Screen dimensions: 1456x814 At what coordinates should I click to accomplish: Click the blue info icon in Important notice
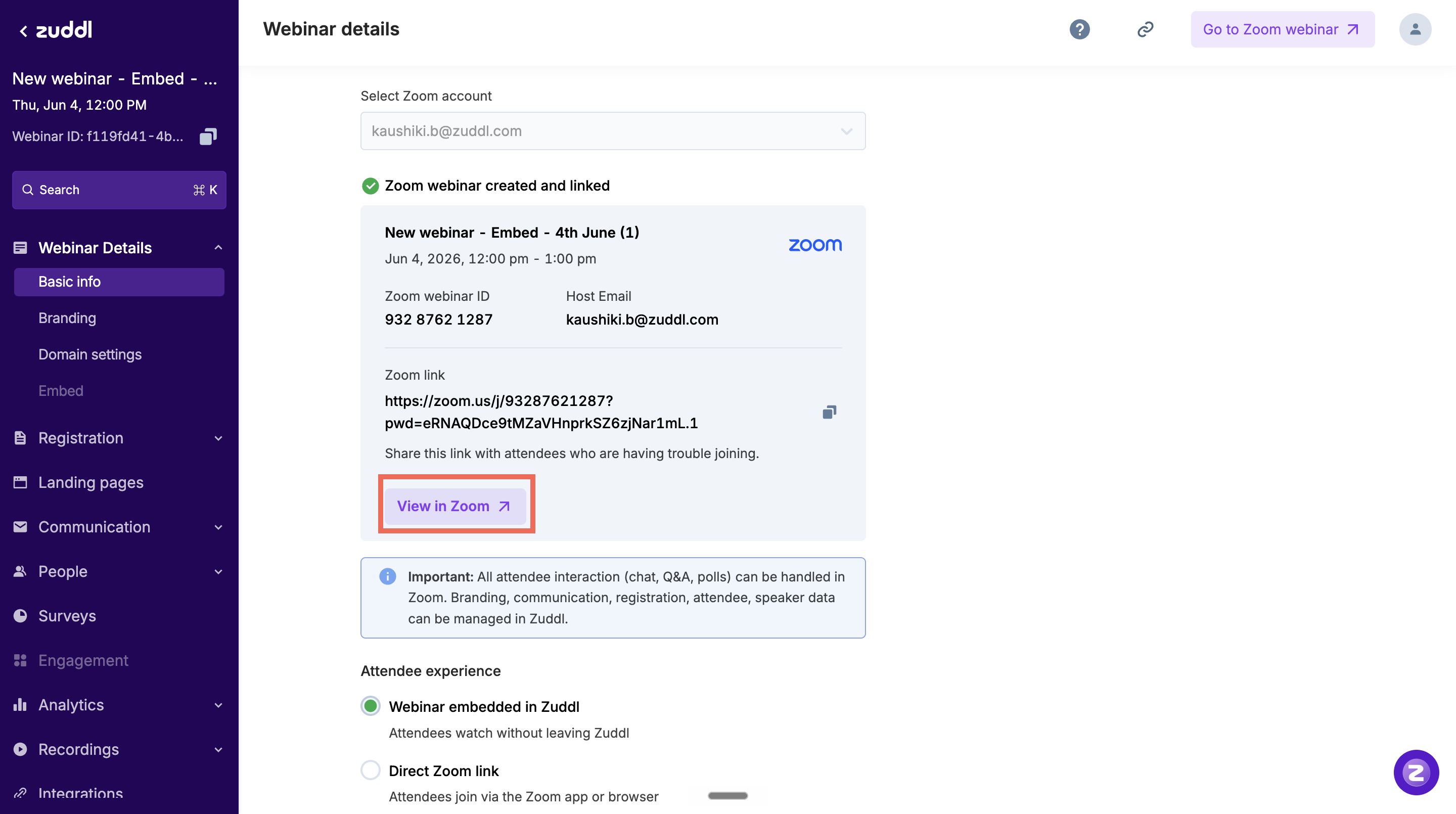[388, 576]
